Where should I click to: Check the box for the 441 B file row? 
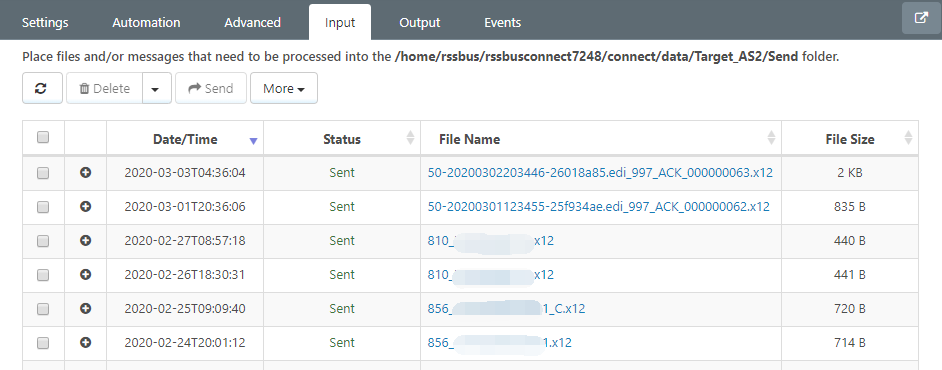[x=43, y=274]
